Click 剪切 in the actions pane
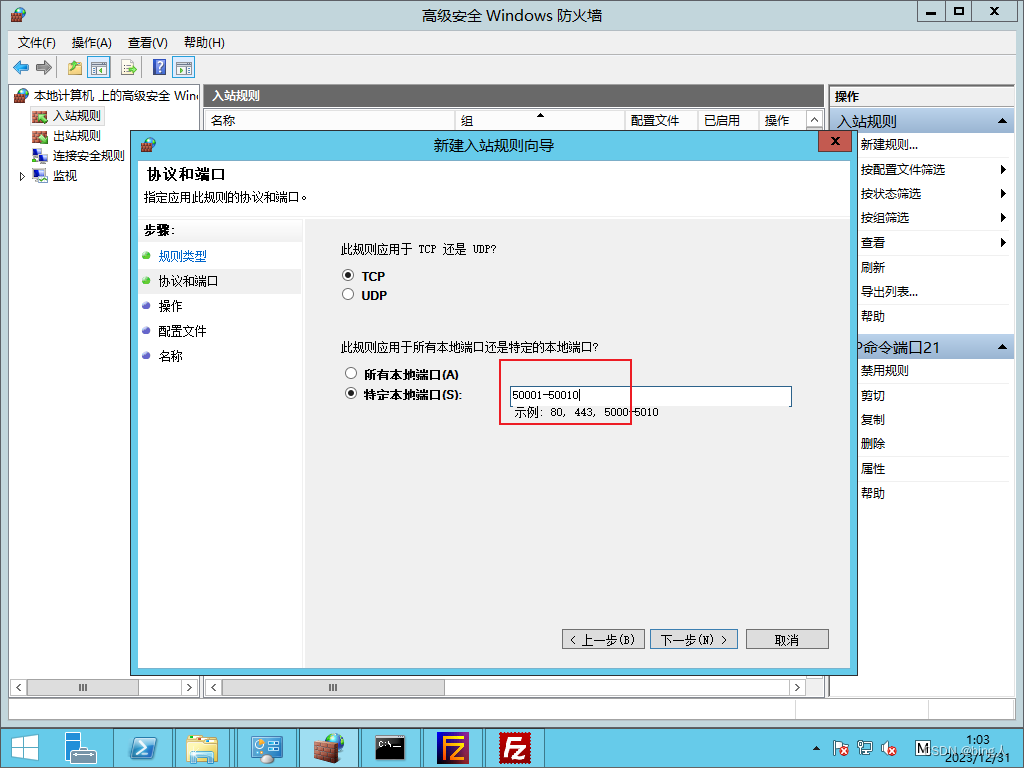The height and width of the screenshot is (768, 1024). click(x=872, y=396)
